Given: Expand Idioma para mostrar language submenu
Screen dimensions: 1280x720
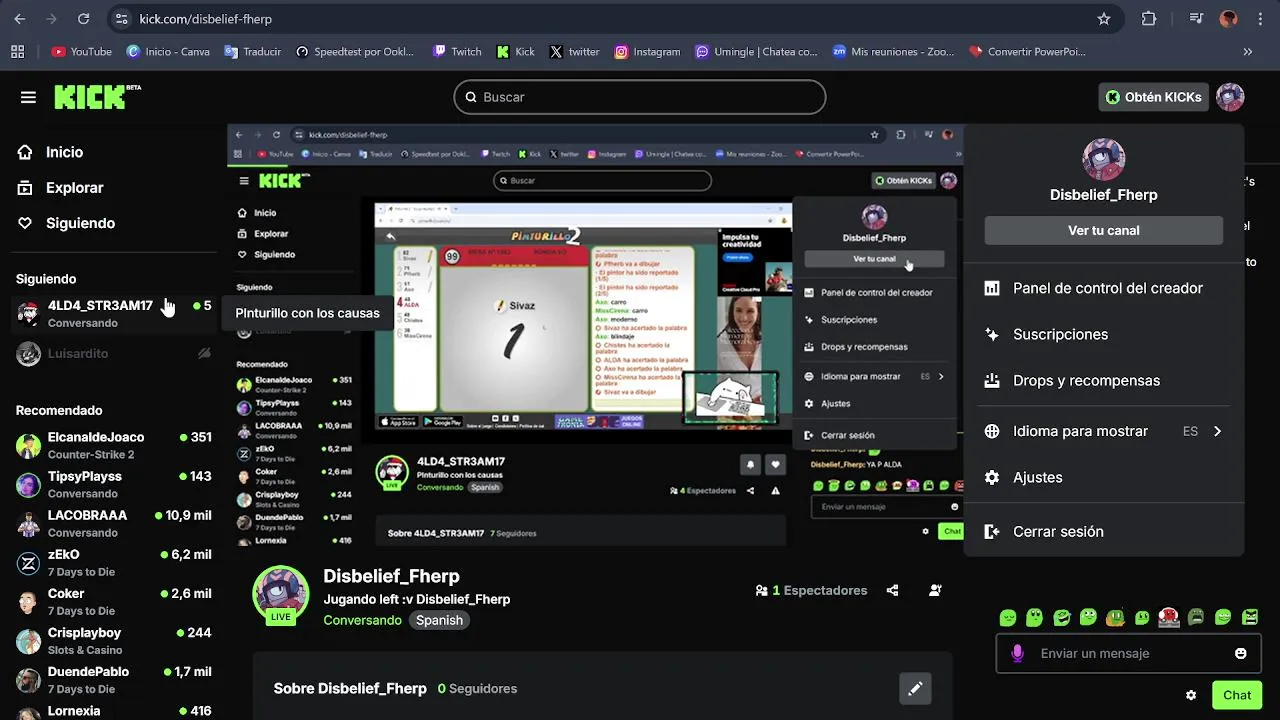Looking at the screenshot, I should click(1103, 431).
